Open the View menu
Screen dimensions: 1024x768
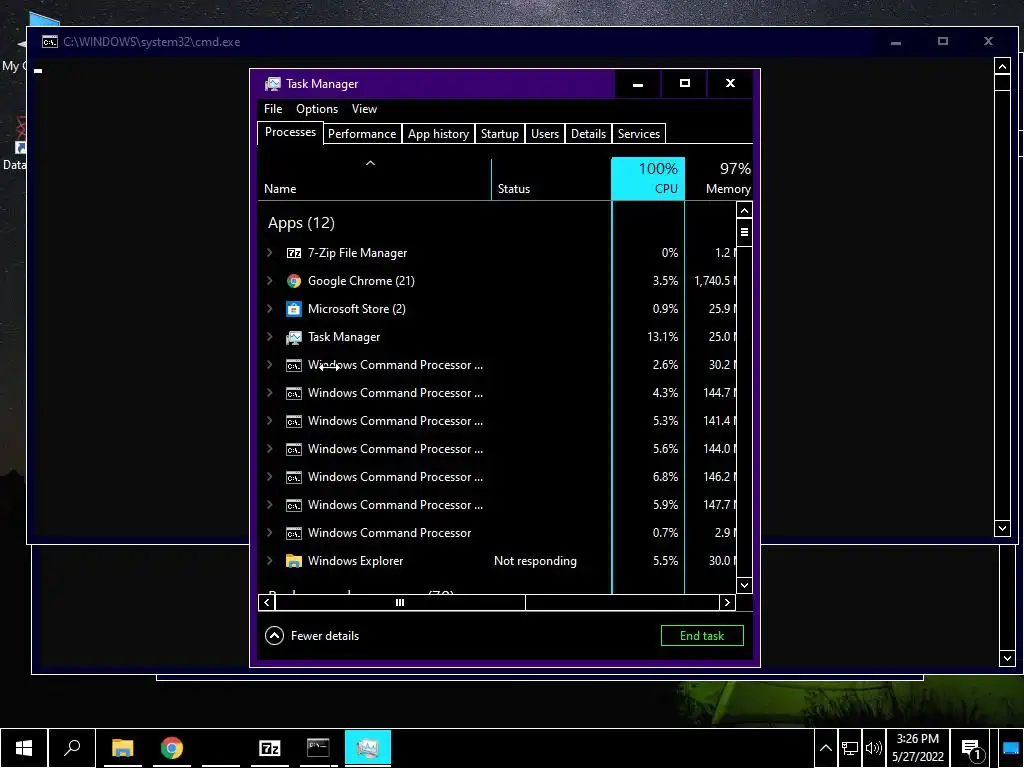coord(364,109)
